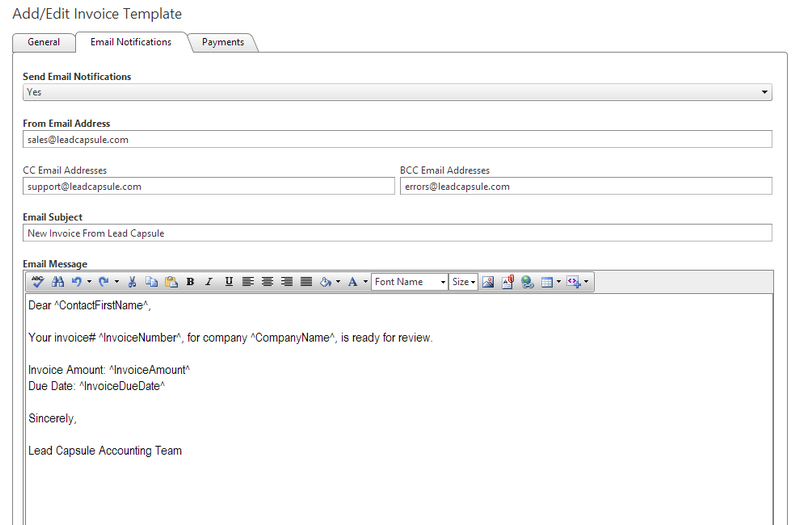Open the undo history dropdown arrow

click(x=89, y=282)
